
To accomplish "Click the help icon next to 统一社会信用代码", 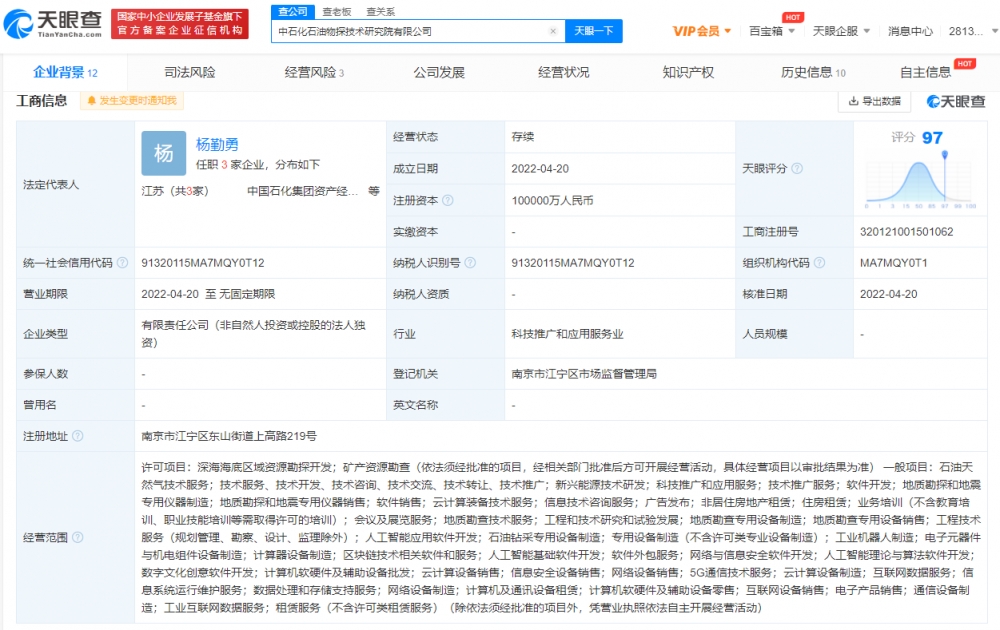I will pyautogui.click(x=122, y=263).
